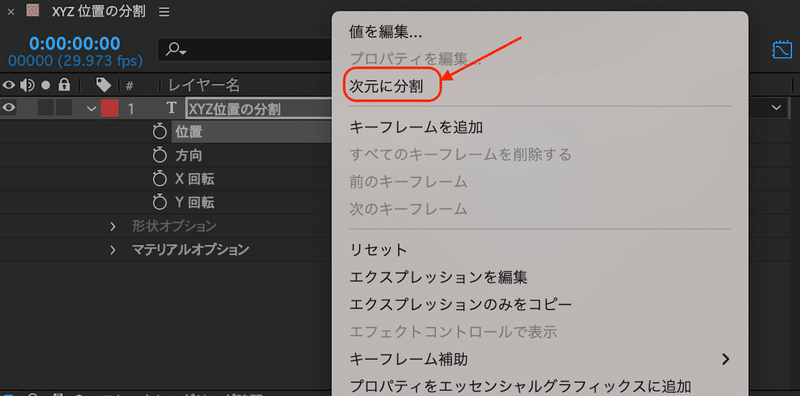Click the layer number 1
Viewport: 800px width, 396px height.
(132, 109)
